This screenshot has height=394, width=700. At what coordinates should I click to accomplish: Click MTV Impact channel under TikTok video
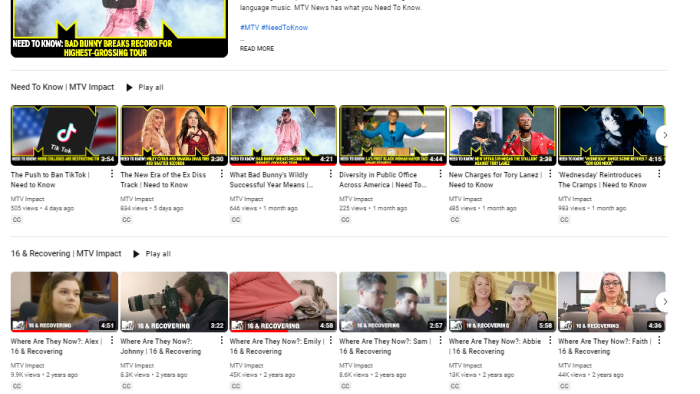tap(27, 199)
